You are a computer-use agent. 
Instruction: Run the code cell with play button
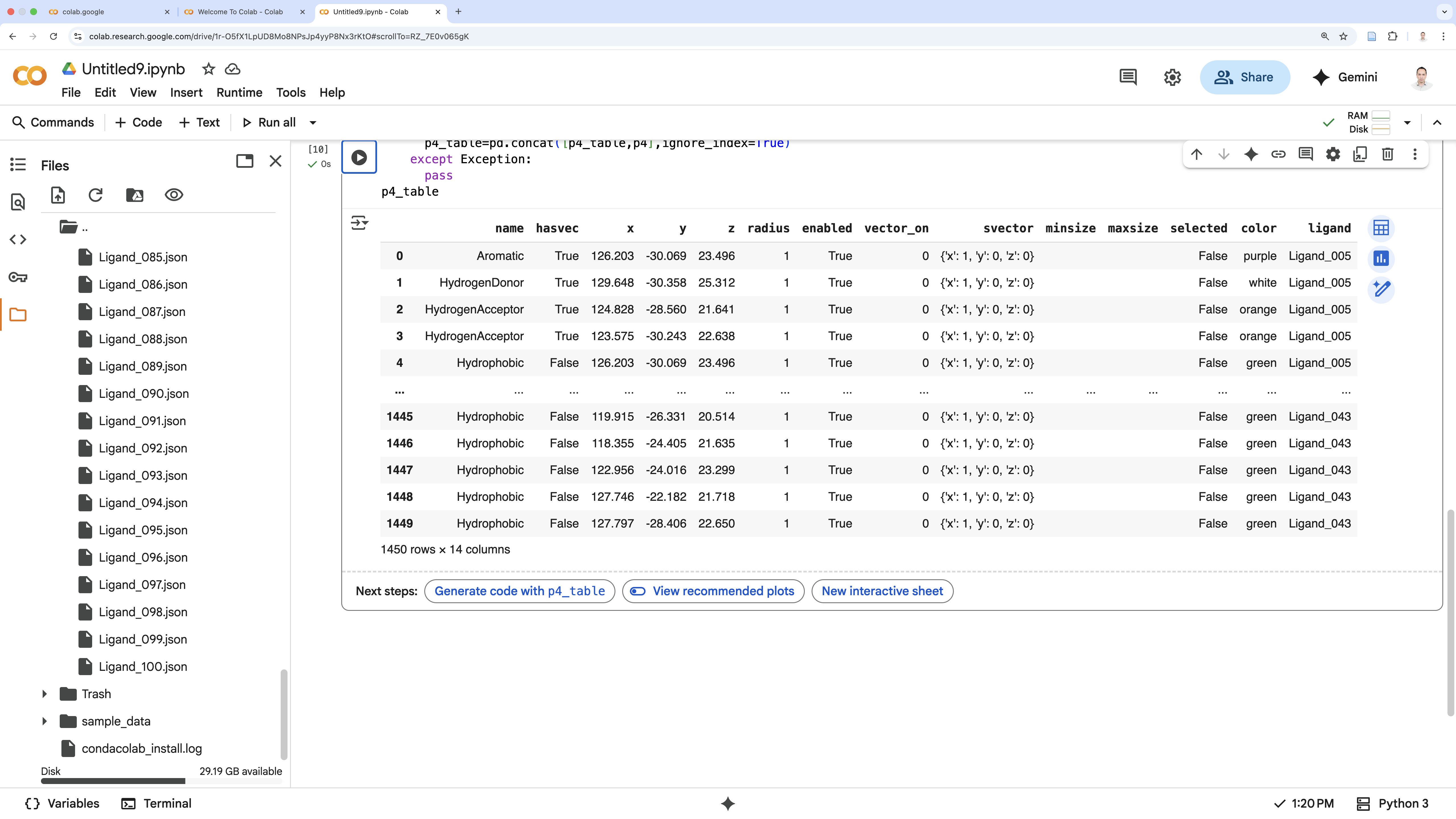tap(359, 157)
